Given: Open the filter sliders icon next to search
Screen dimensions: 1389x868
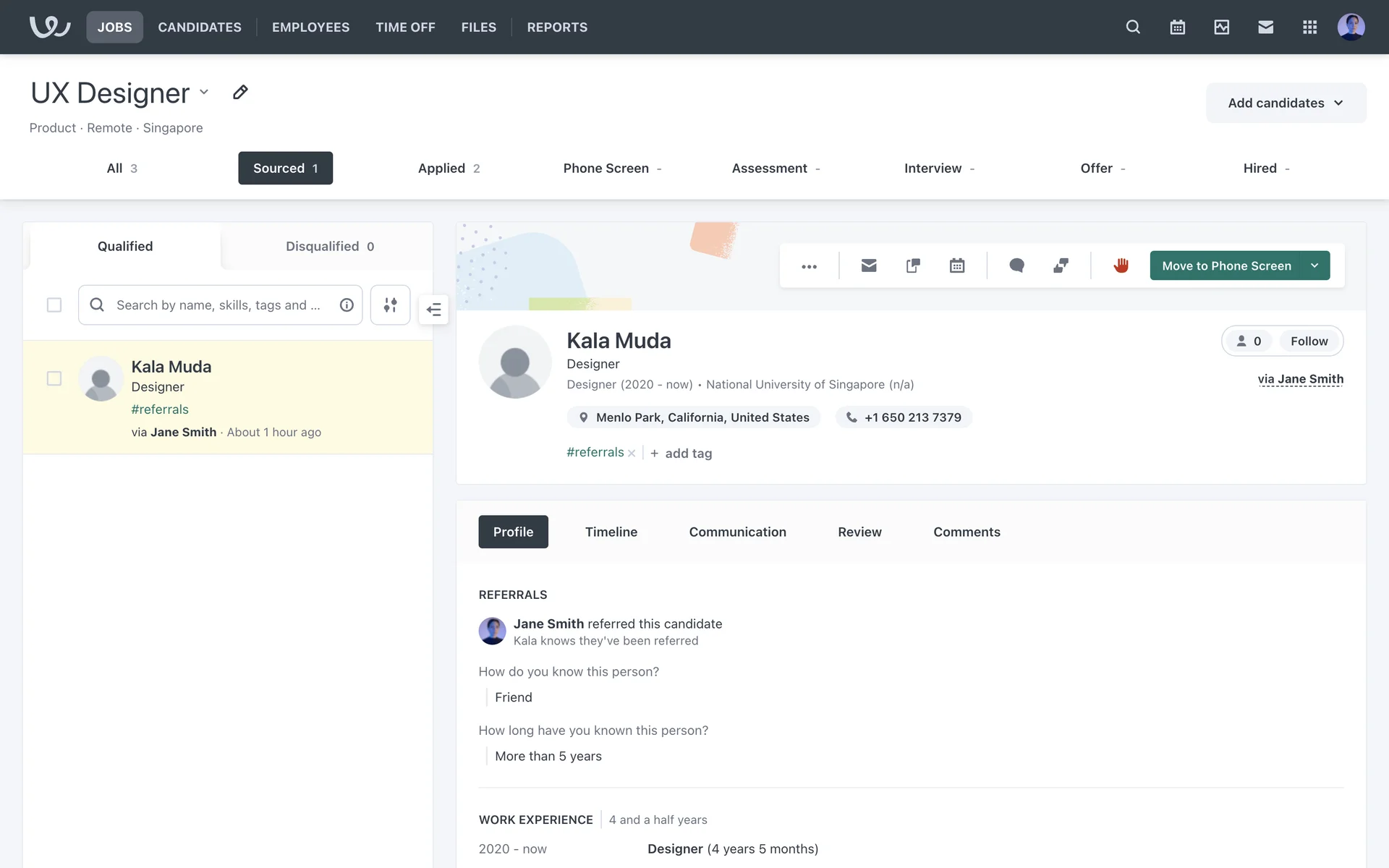Looking at the screenshot, I should point(390,305).
